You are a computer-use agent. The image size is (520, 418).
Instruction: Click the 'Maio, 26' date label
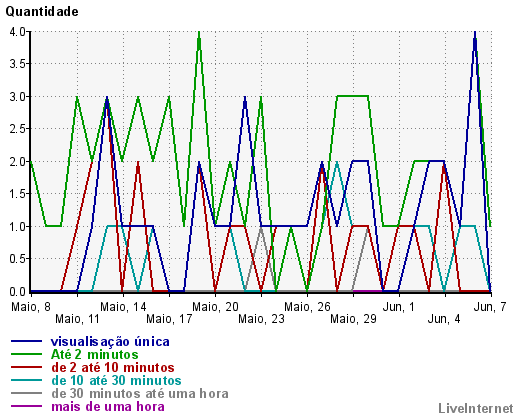(x=307, y=307)
